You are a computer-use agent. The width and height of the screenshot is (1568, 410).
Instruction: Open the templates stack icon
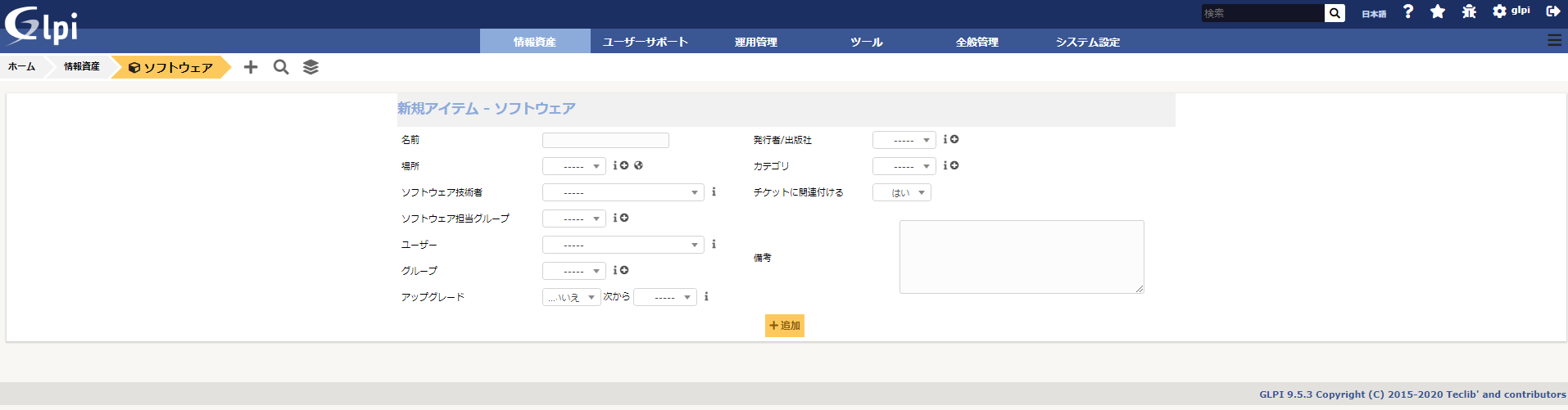click(x=310, y=67)
